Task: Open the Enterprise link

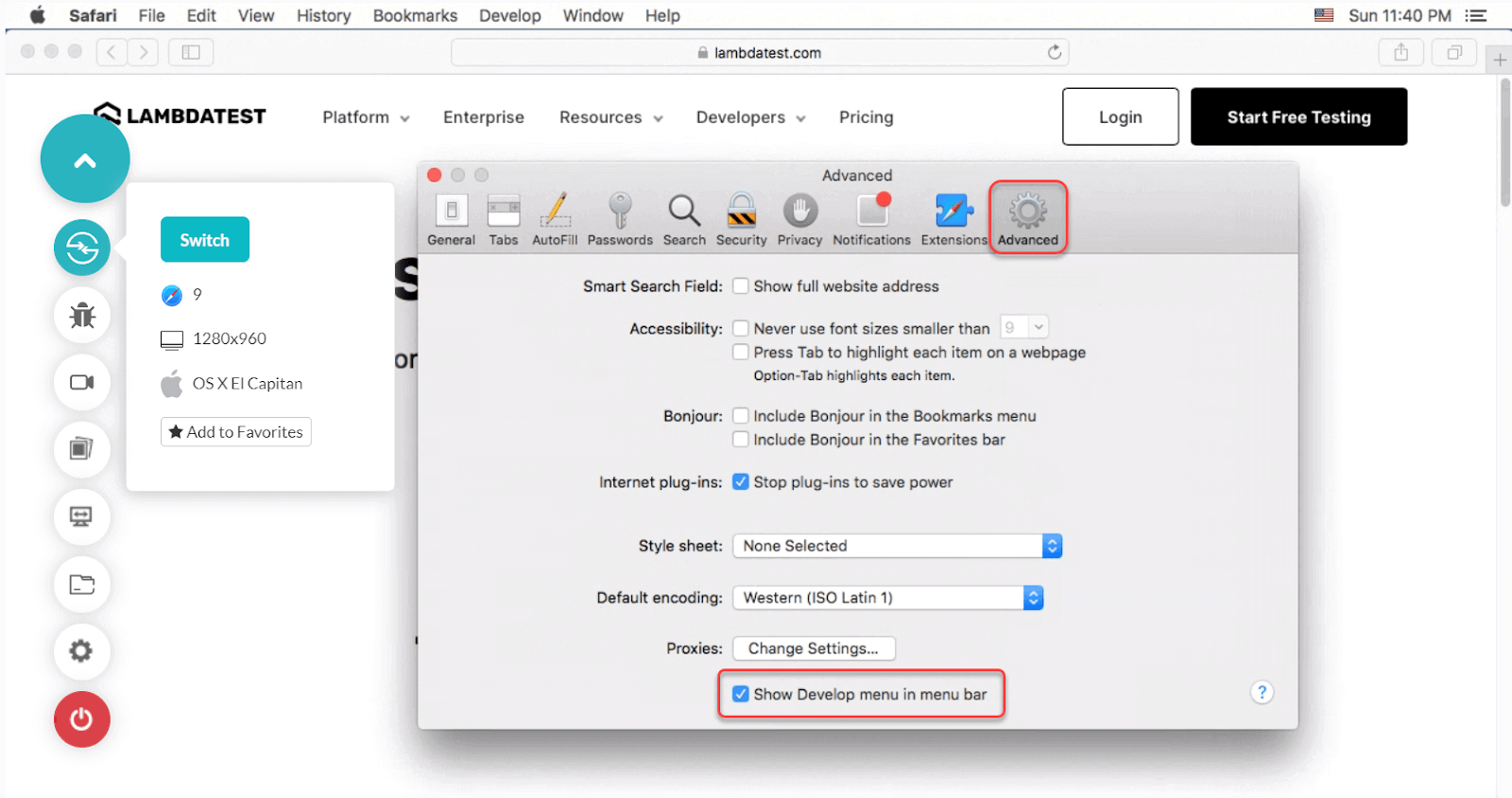Action: tap(484, 117)
